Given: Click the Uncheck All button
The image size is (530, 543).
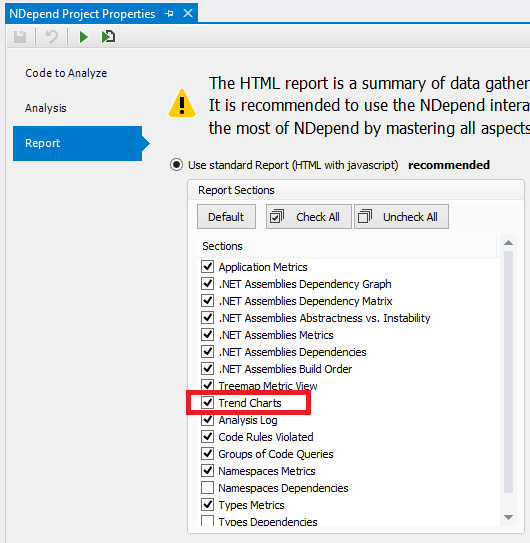Looking at the screenshot, I should [x=401, y=217].
